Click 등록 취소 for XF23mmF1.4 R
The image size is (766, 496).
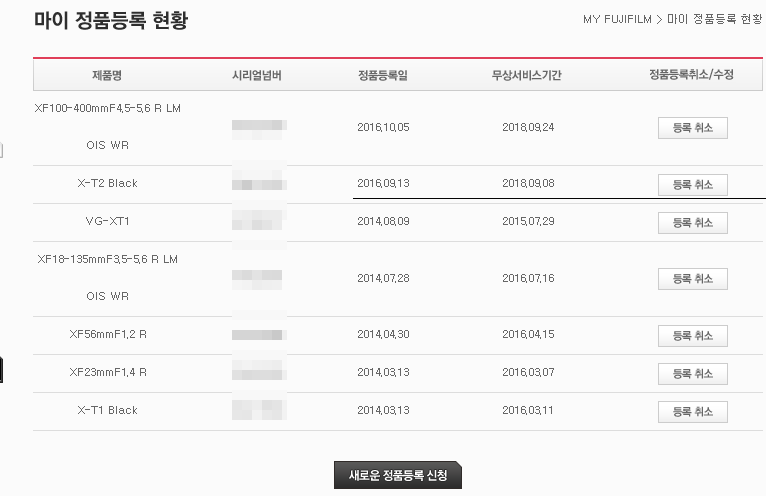(x=692, y=373)
